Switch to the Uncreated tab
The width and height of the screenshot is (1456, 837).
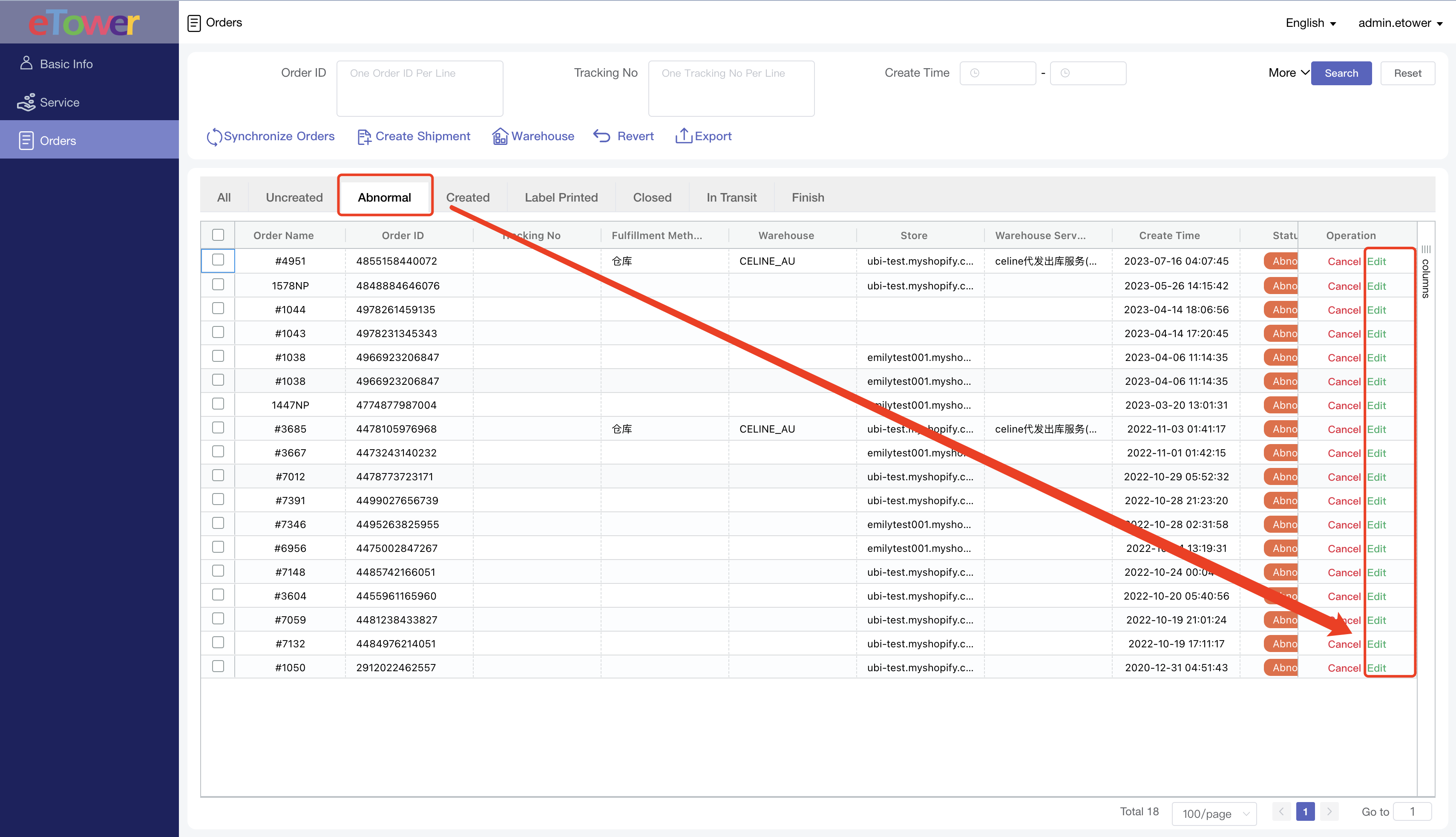coord(294,197)
